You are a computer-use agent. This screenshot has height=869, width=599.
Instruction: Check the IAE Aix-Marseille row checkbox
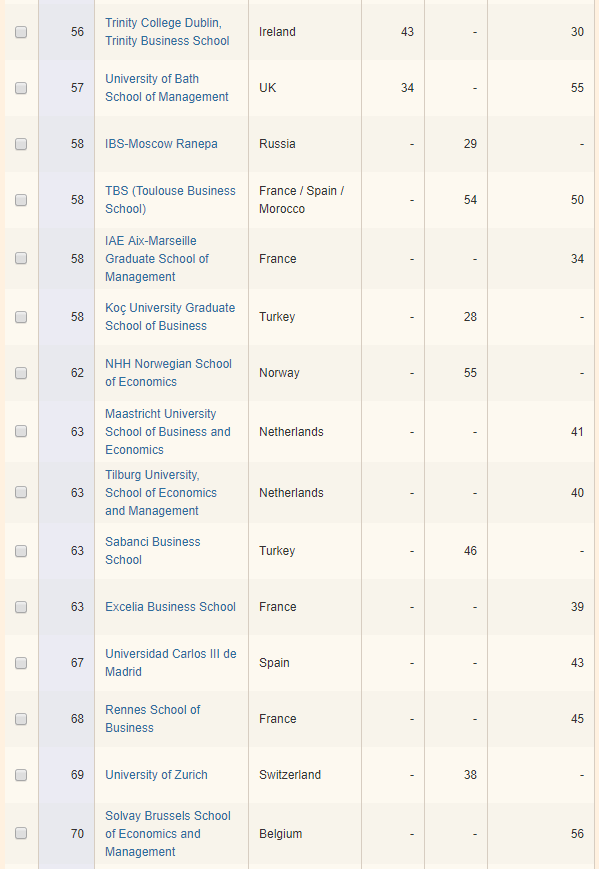click(21, 258)
